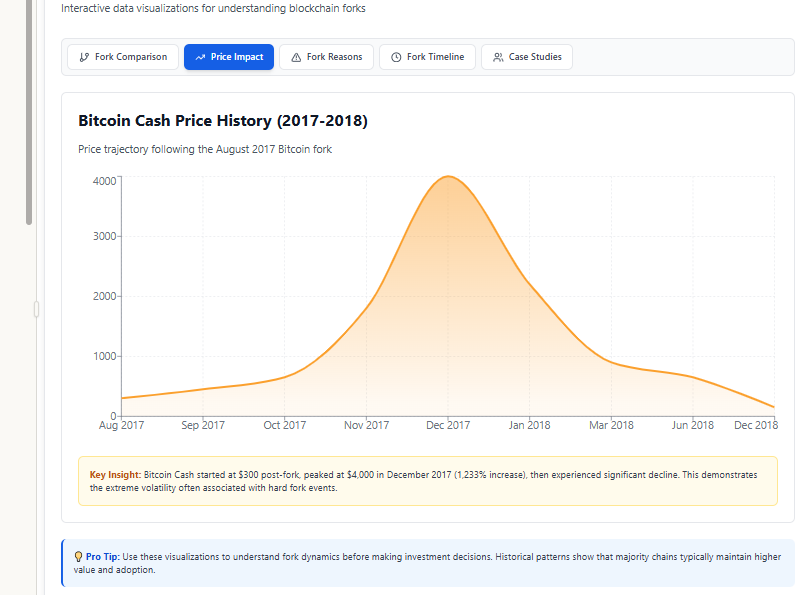Switch to the Fork Comparison tab
Screen dimensions: 805x595
(x=123, y=57)
